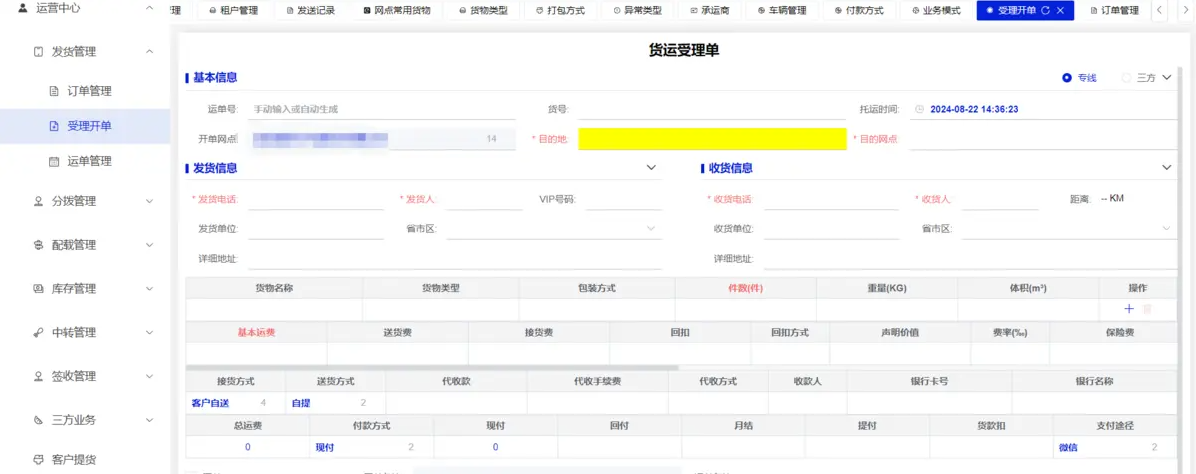Click the yellow 目的地 input field

coord(712,139)
